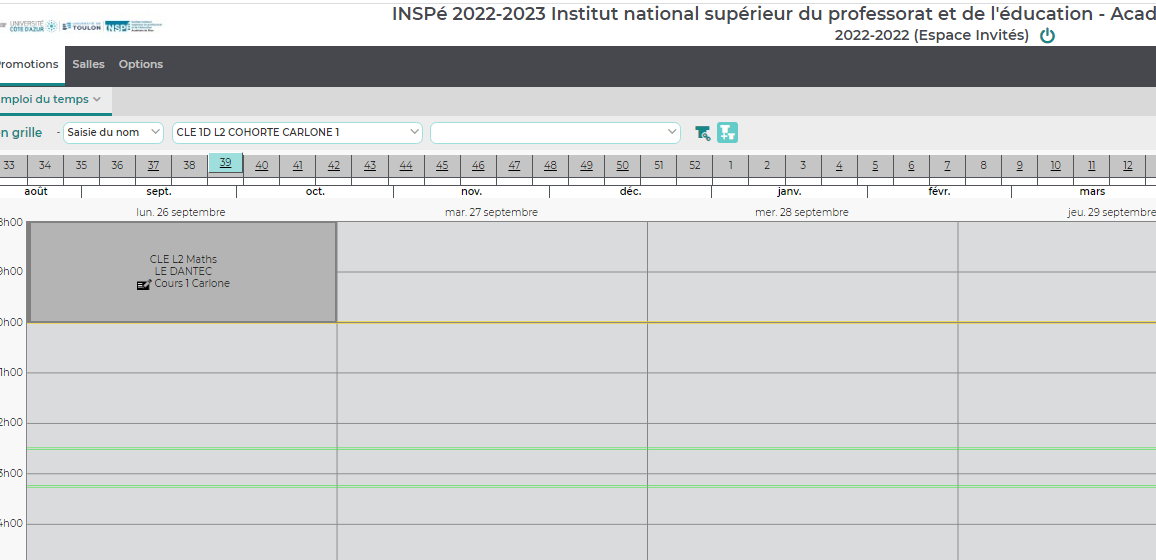The width and height of the screenshot is (1156, 560).
Task: Select week 9 in the week bar
Action: click(1020, 165)
